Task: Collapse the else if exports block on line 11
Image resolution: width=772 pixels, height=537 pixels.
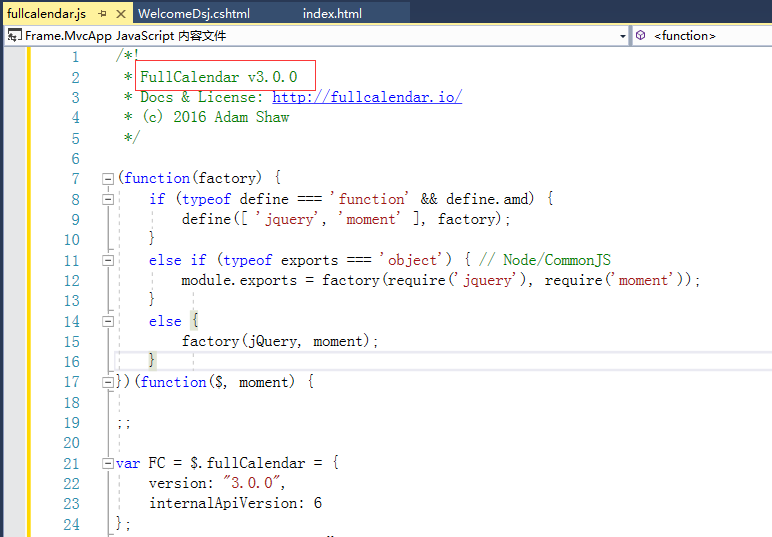Action: click(108, 260)
